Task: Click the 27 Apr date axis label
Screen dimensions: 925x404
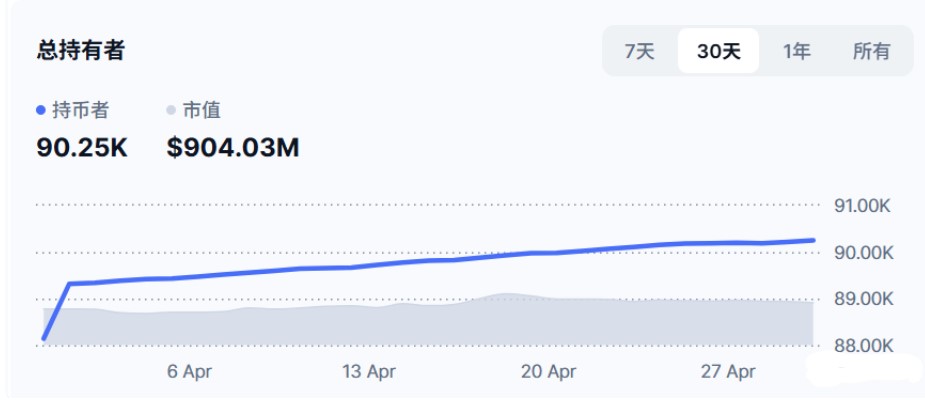Action: (x=728, y=372)
